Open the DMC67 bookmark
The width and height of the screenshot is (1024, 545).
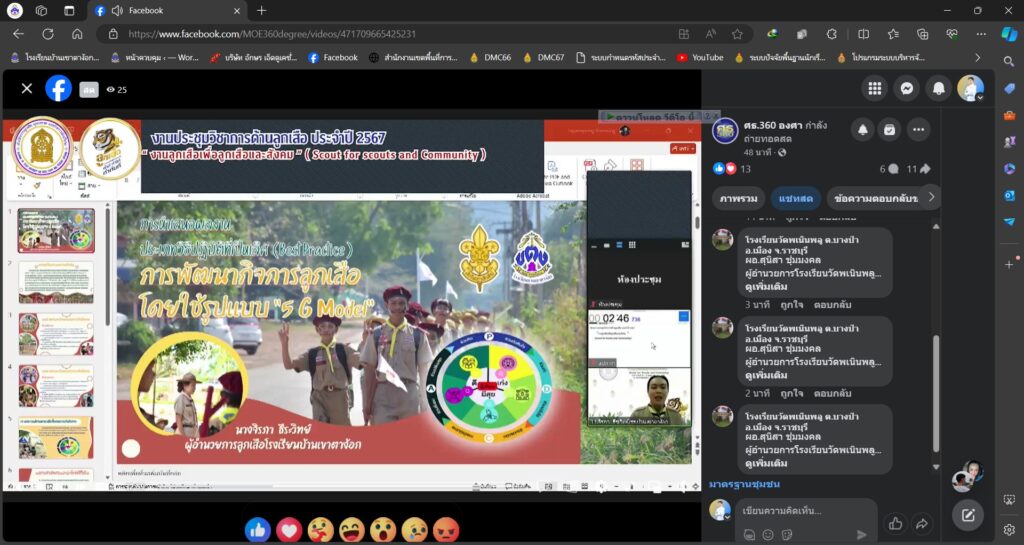tap(543, 57)
